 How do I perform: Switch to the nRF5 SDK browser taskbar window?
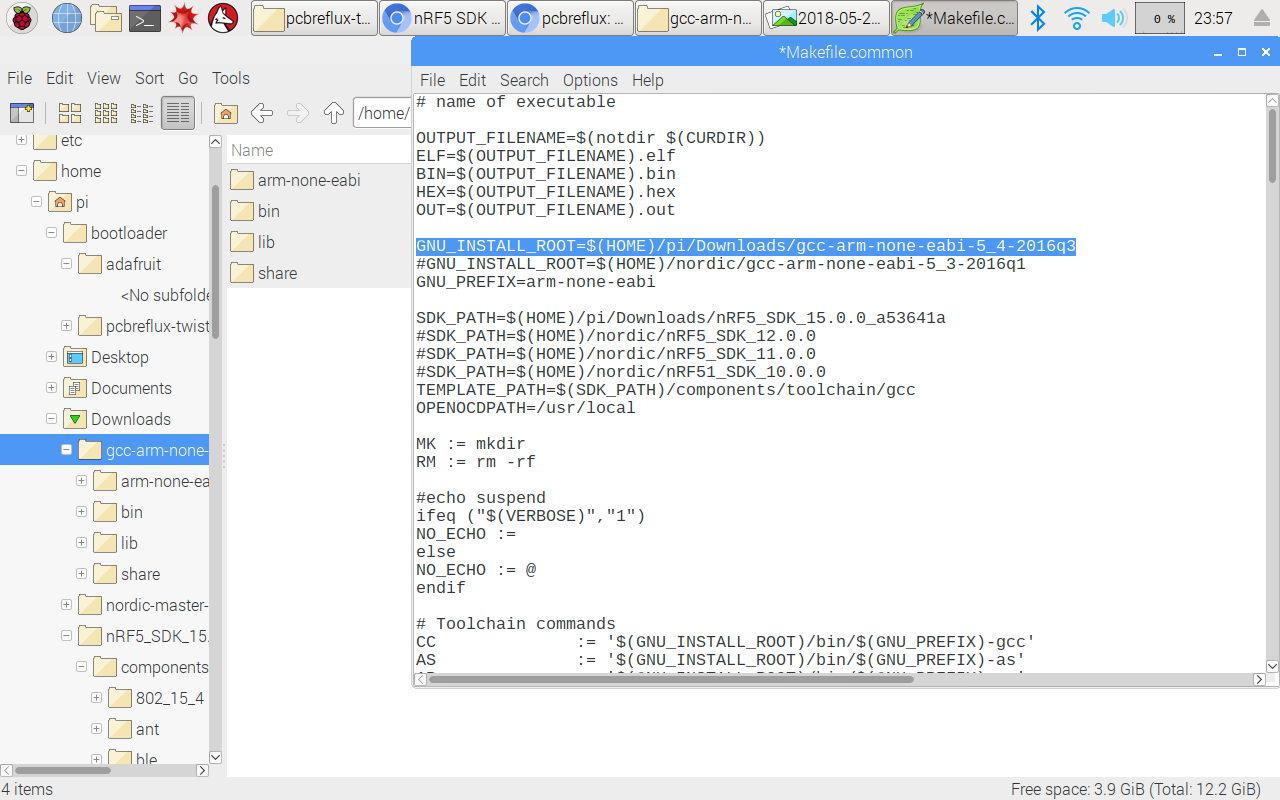[442, 18]
